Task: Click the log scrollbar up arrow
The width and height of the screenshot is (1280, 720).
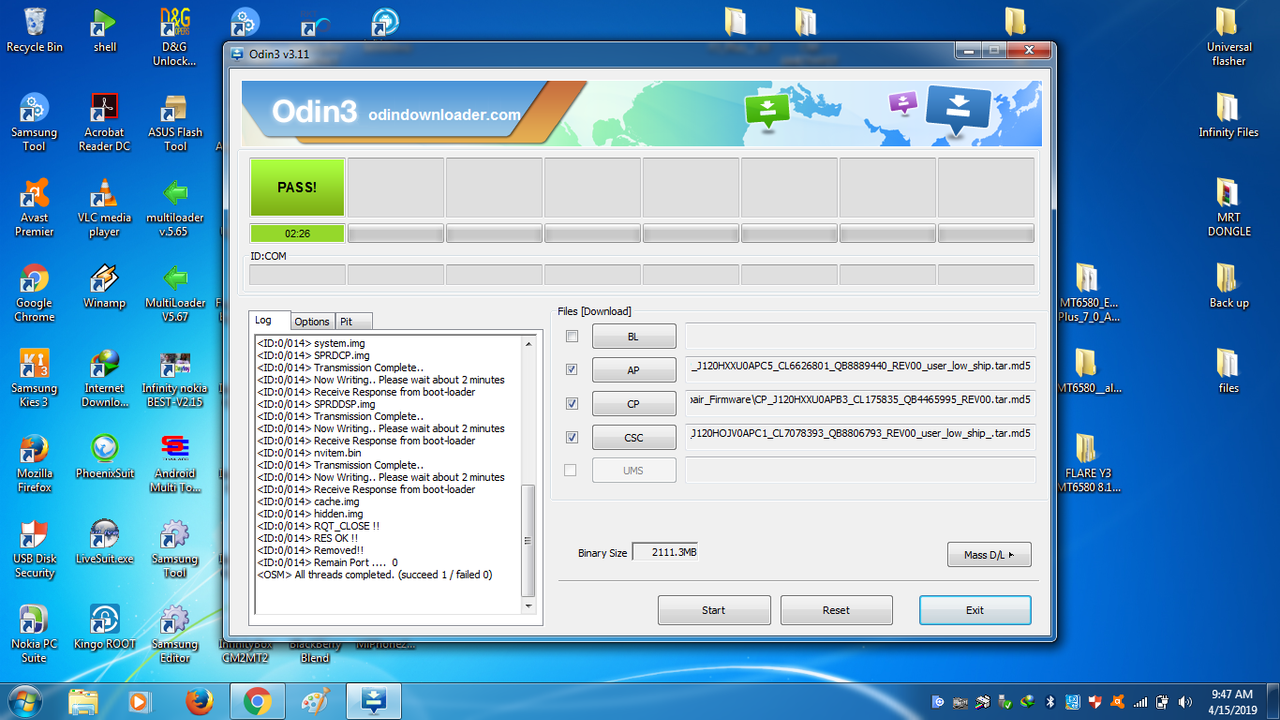Action: [x=529, y=344]
